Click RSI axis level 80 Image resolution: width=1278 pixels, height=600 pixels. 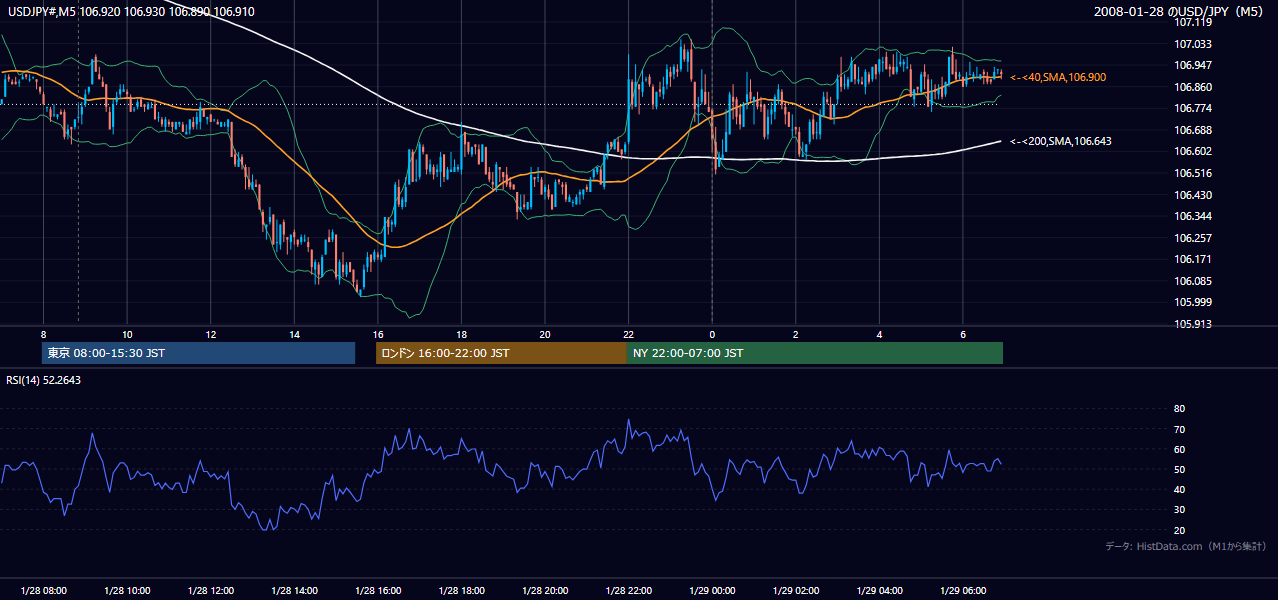[1180, 409]
